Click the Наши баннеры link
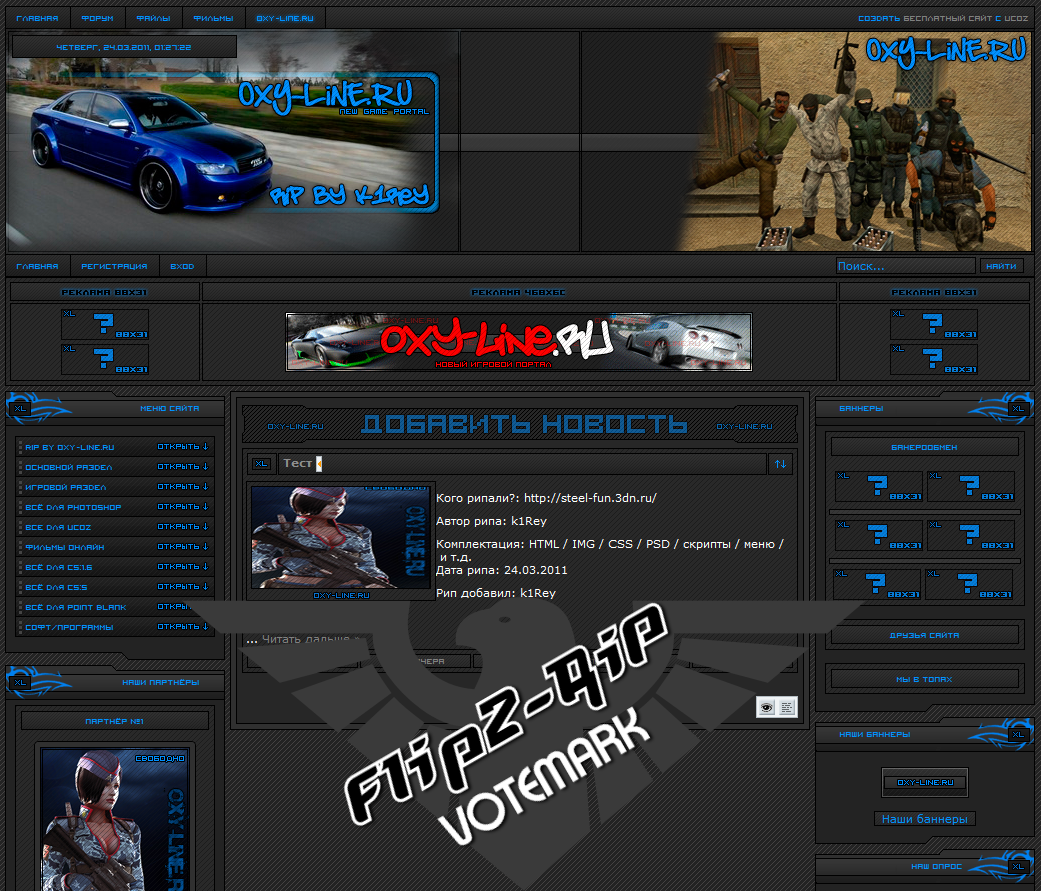The height and width of the screenshot is (891, 1041). (924, 819)
